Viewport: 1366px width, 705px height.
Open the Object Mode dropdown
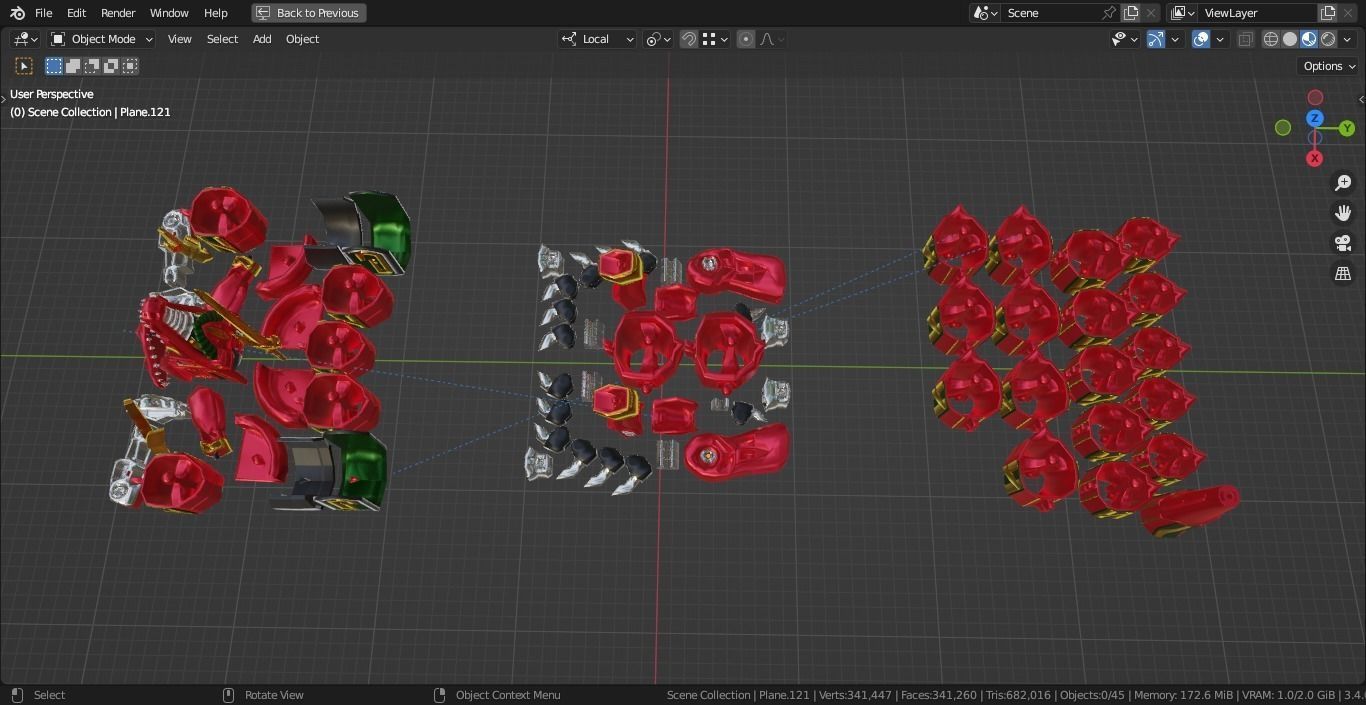[101, 39]
